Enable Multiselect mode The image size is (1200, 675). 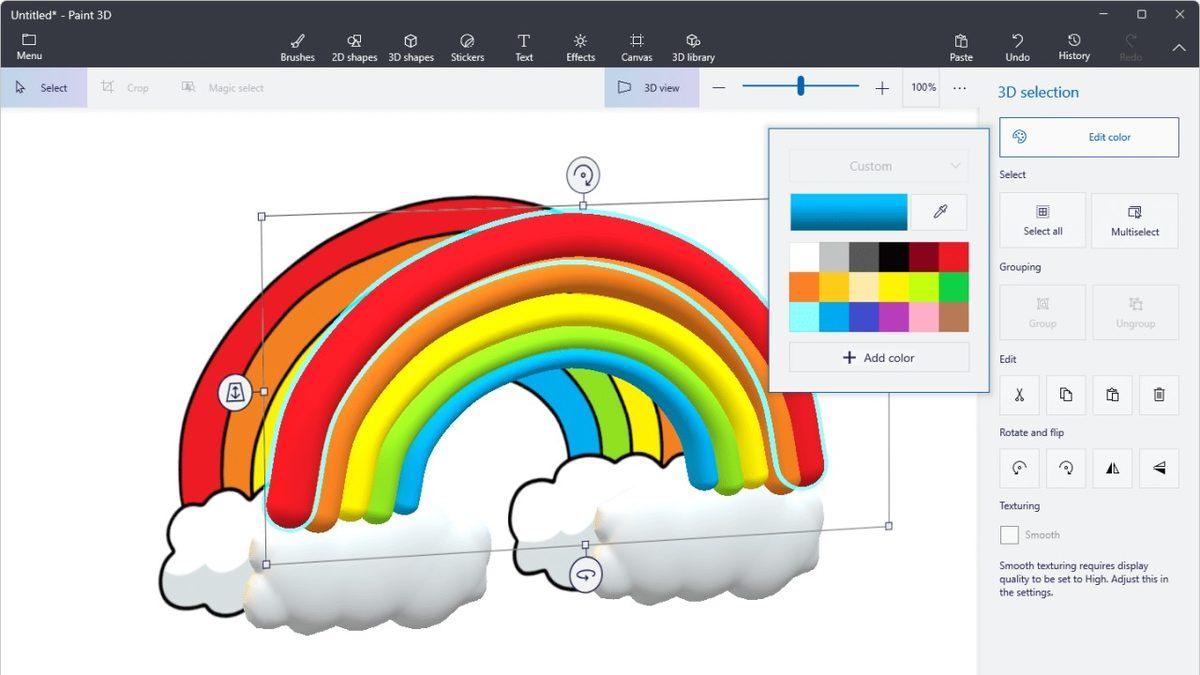[1135, 220]
